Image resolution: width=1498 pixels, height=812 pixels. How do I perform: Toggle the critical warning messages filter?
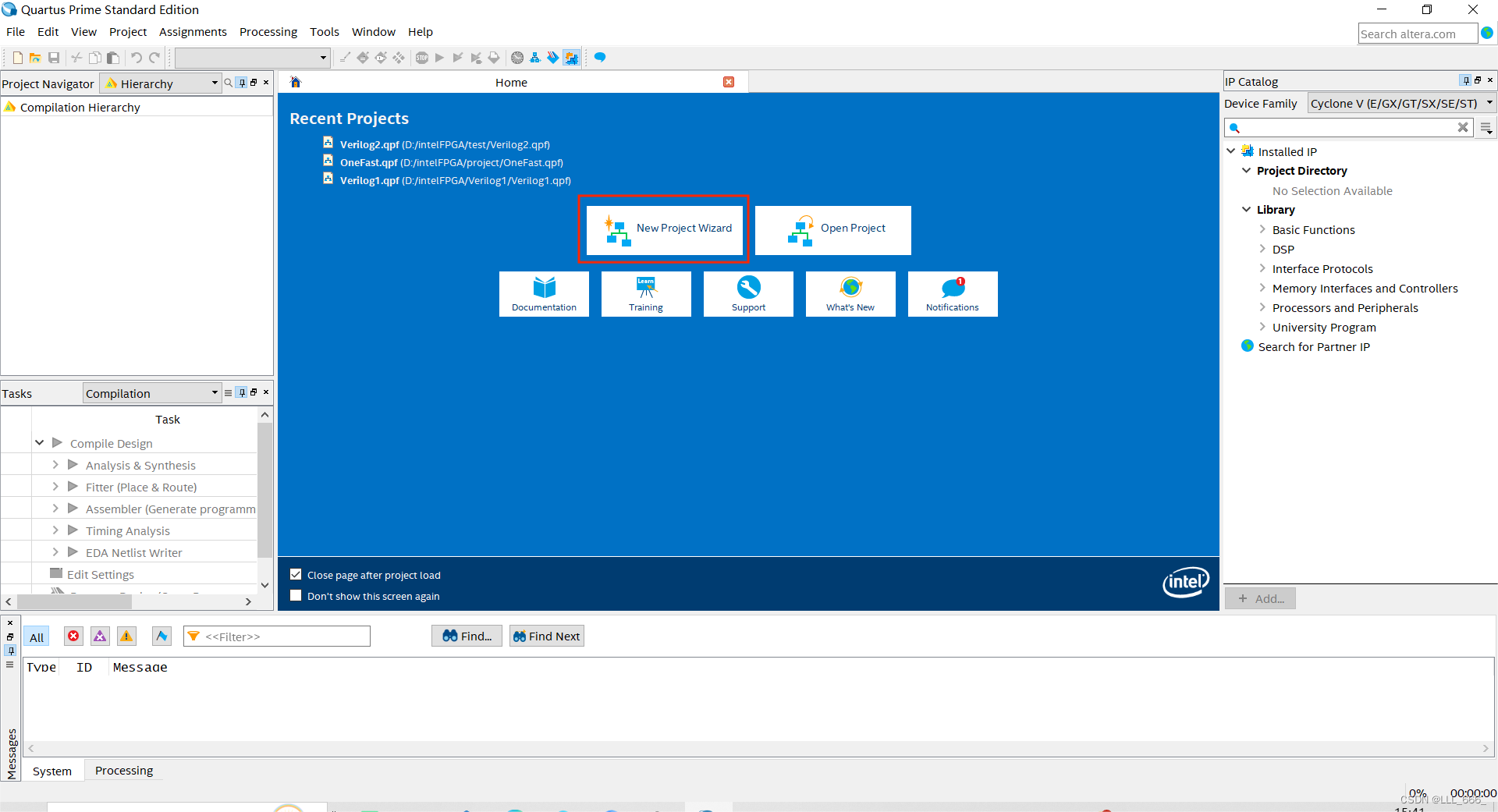pos(100,636)
